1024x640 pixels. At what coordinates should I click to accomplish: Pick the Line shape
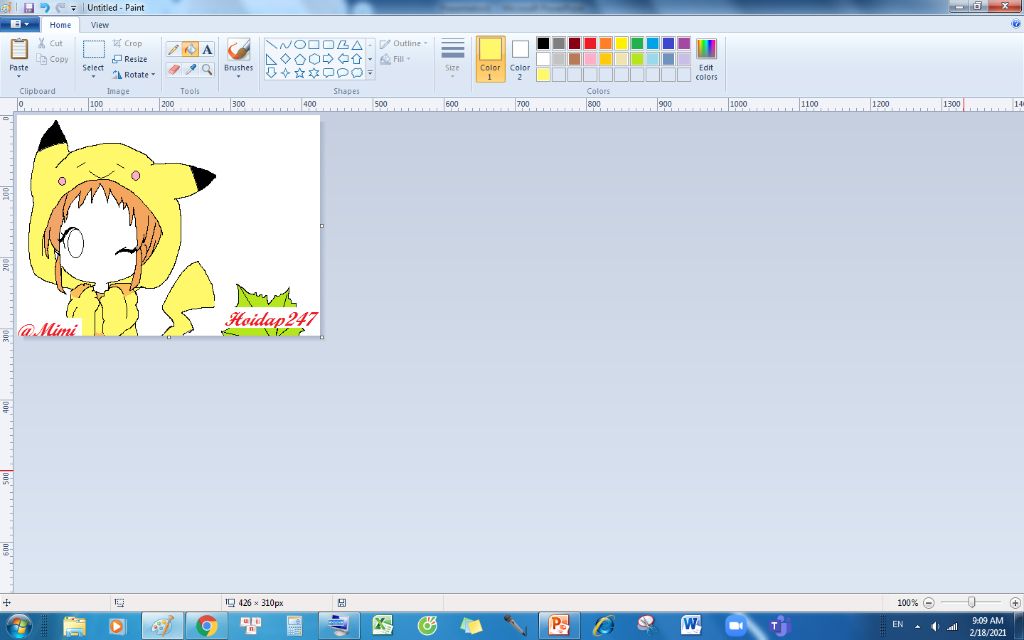(x=271, y=45)
